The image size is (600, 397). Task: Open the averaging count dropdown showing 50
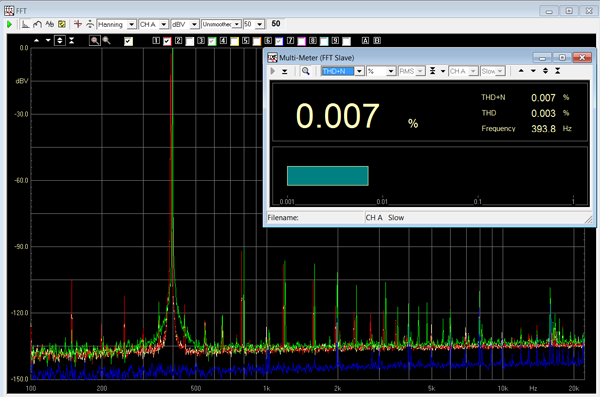(260, 25)
